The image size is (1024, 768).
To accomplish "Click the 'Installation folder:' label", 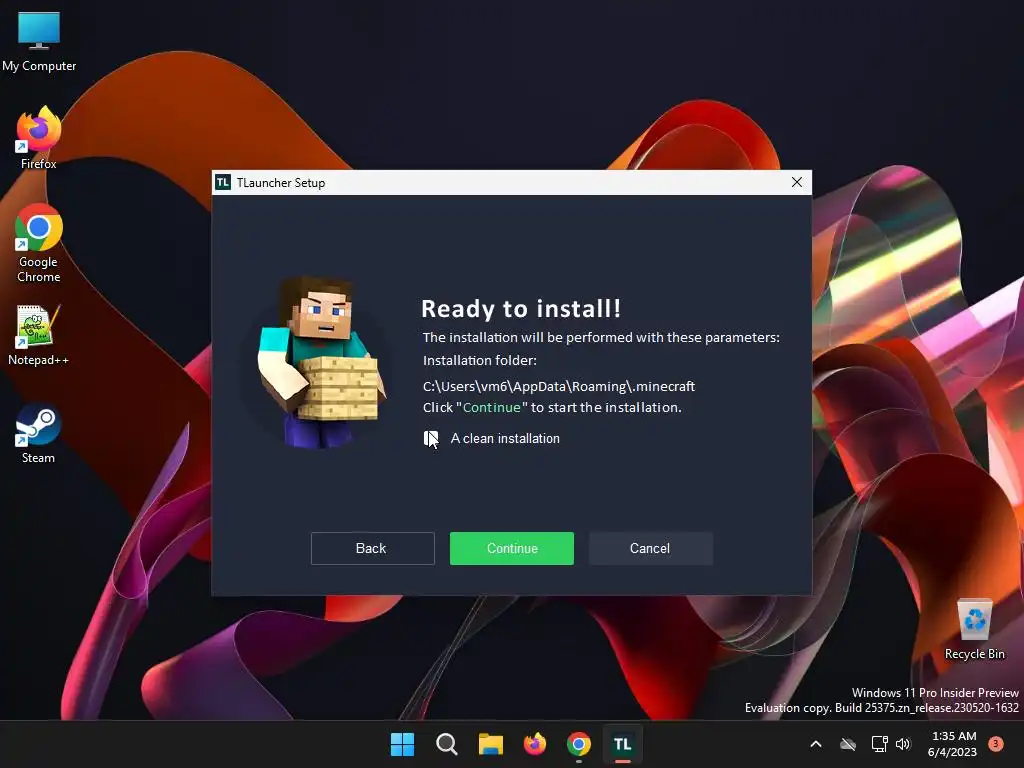I will click(479, 360).
